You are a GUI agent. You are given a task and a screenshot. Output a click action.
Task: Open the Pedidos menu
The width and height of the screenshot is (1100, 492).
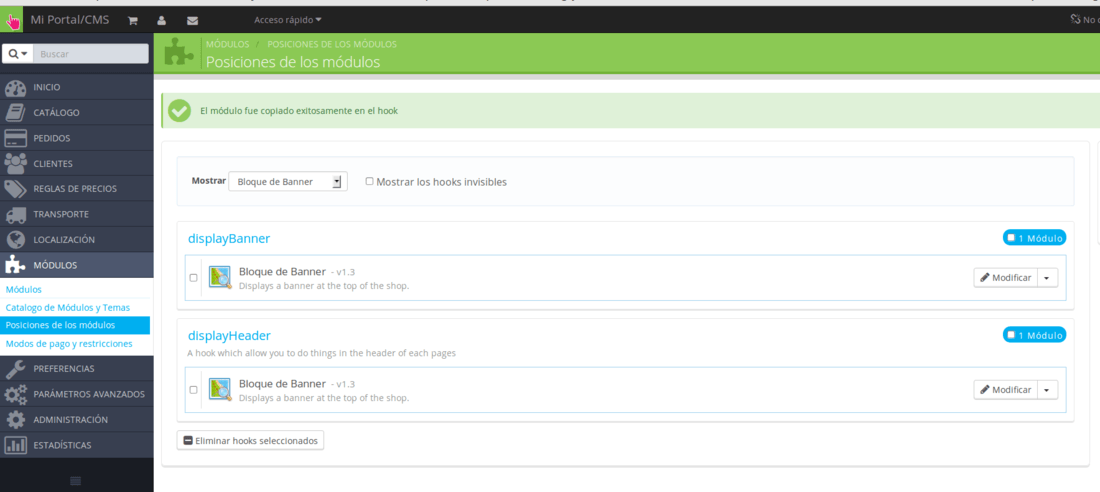[76, 138]
